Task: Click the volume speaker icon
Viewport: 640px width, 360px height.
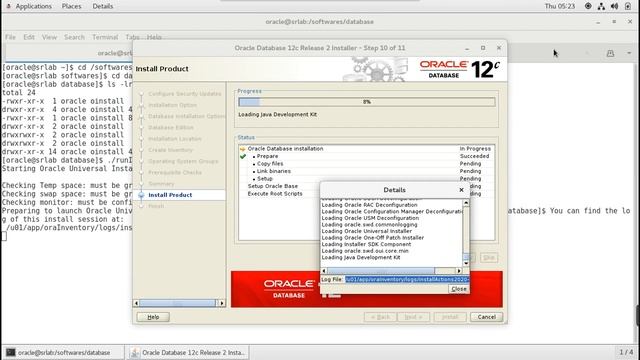Action: 614,6
